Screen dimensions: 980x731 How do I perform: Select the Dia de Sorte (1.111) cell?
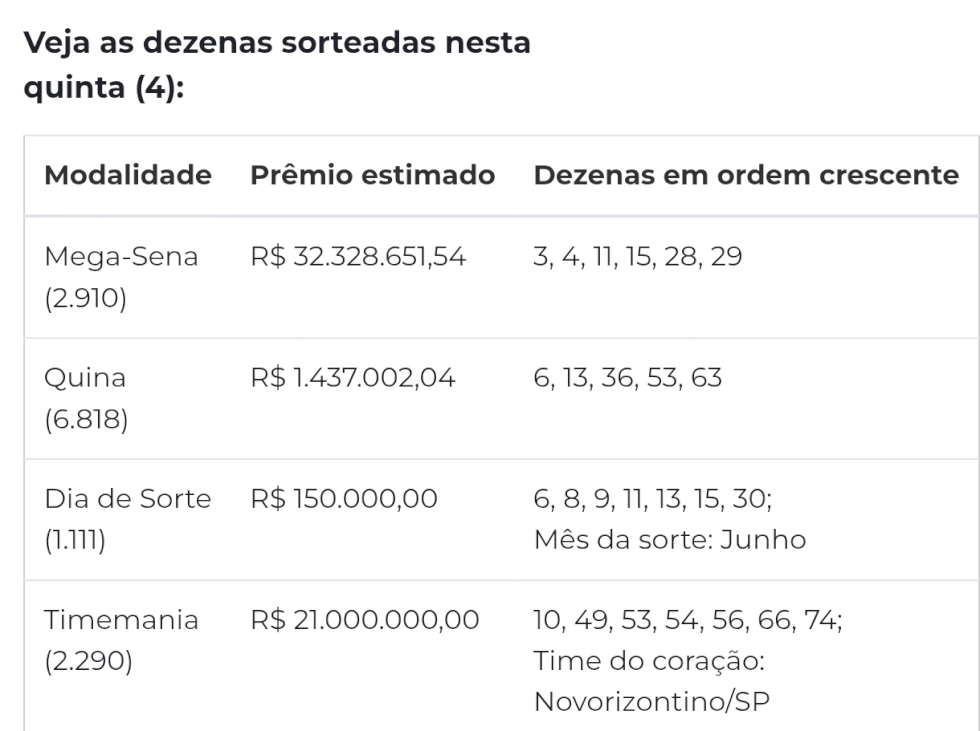(x=128, y=519)
